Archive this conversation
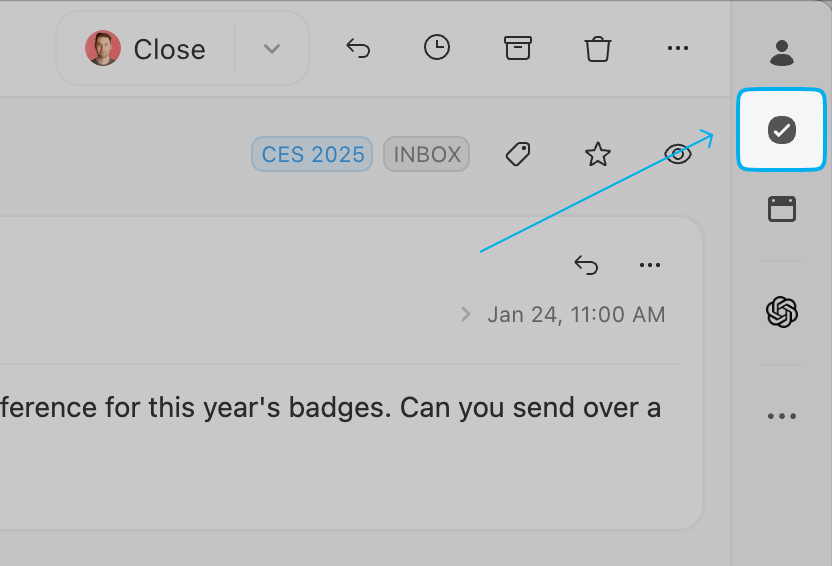The image size is (832, 566). [x=517, y=48]
